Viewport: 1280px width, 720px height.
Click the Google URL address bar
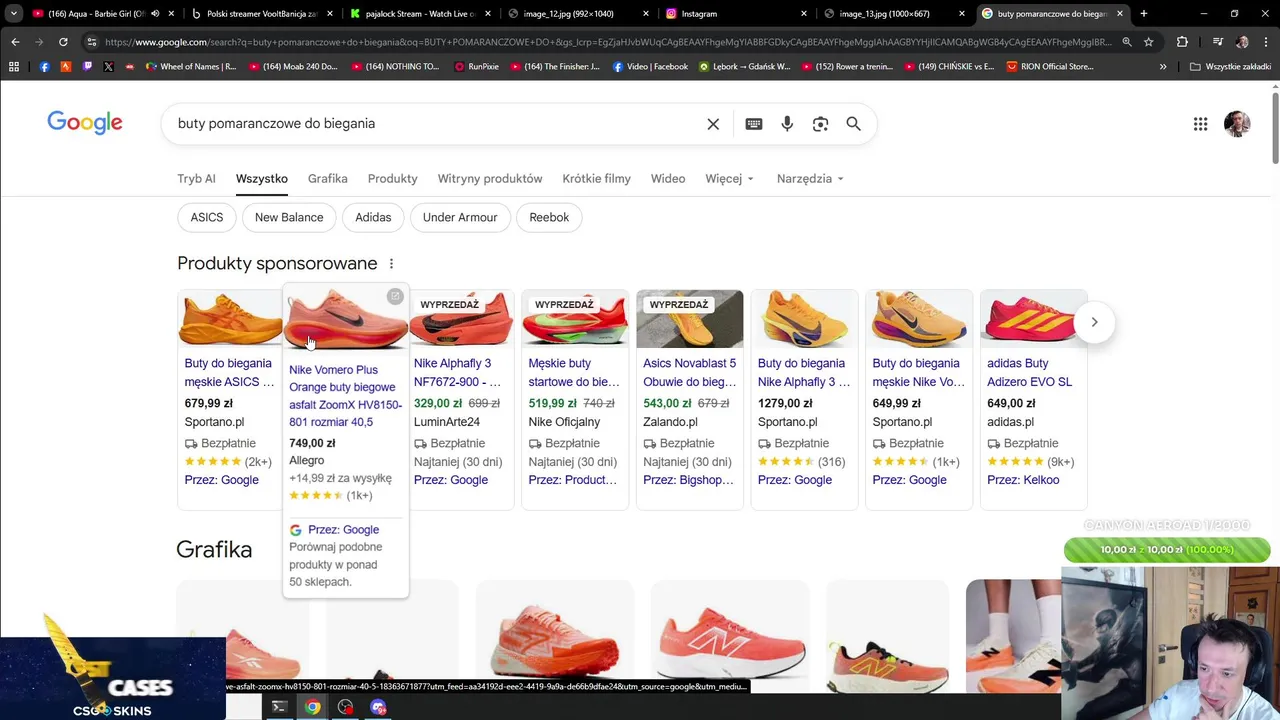[x=607, y=42]
